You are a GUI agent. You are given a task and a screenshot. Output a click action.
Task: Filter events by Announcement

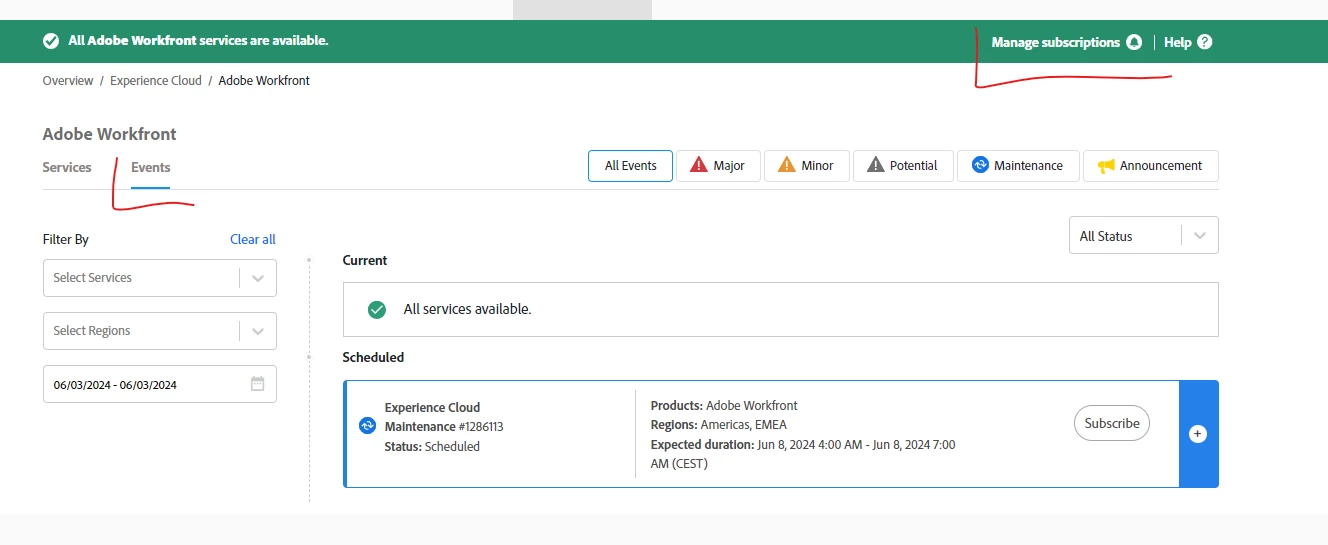tap(1151, 166)
